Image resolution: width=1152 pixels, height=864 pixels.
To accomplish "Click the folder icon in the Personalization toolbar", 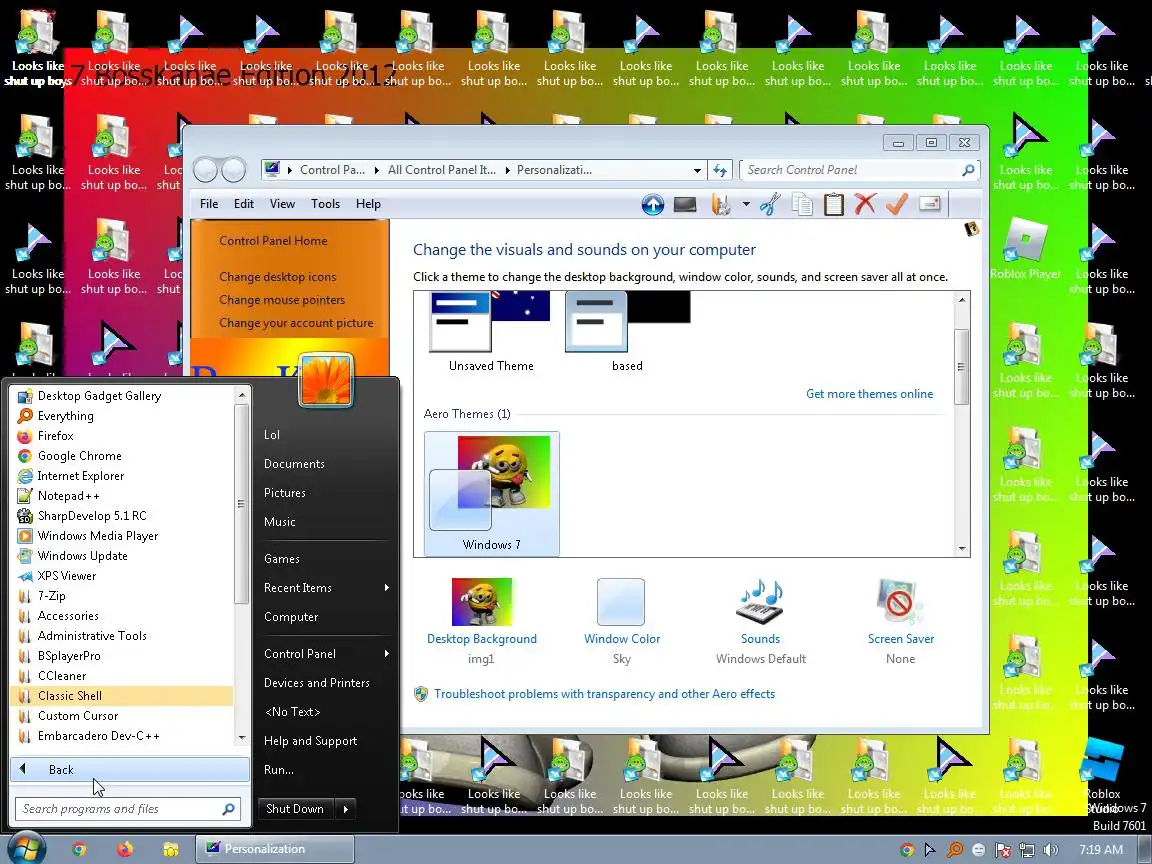I will coord(721,204).
